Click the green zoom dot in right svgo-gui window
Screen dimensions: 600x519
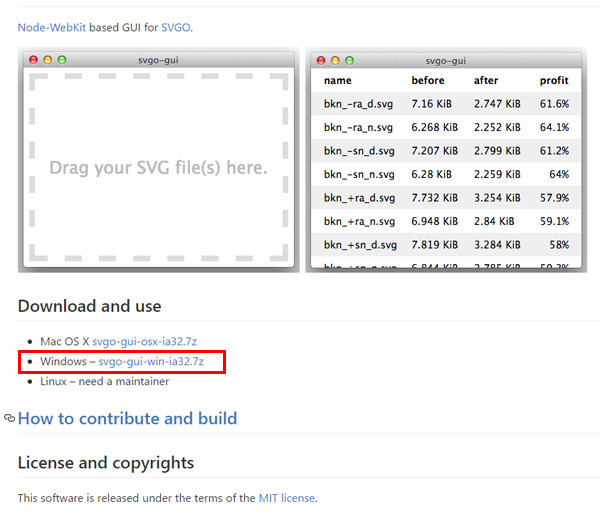349,60
